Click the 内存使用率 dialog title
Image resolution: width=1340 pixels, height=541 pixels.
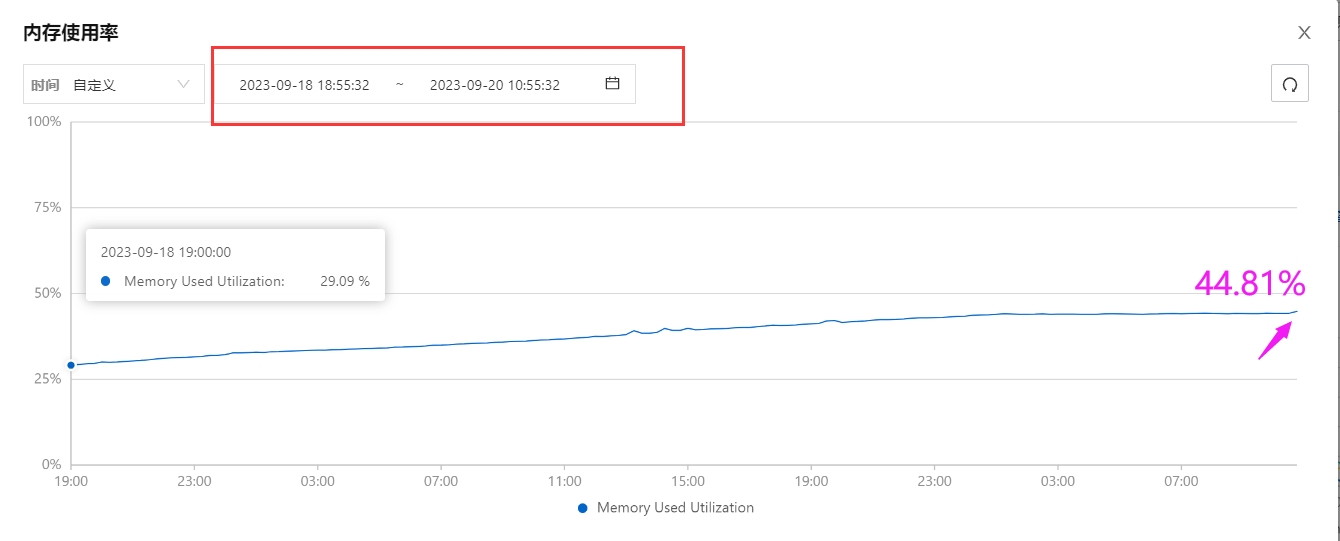click(x=71, y=33)
